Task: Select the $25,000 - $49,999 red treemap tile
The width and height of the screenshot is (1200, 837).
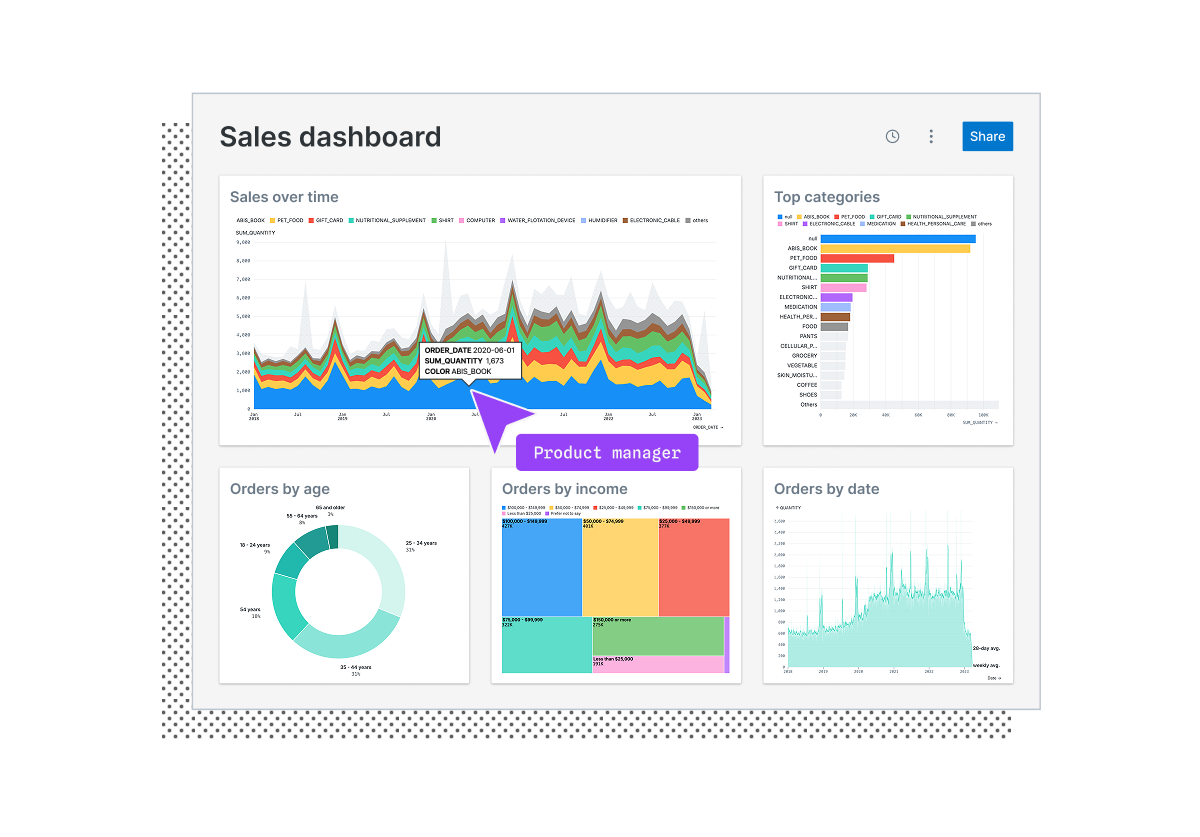Action: tap(694, 567)
